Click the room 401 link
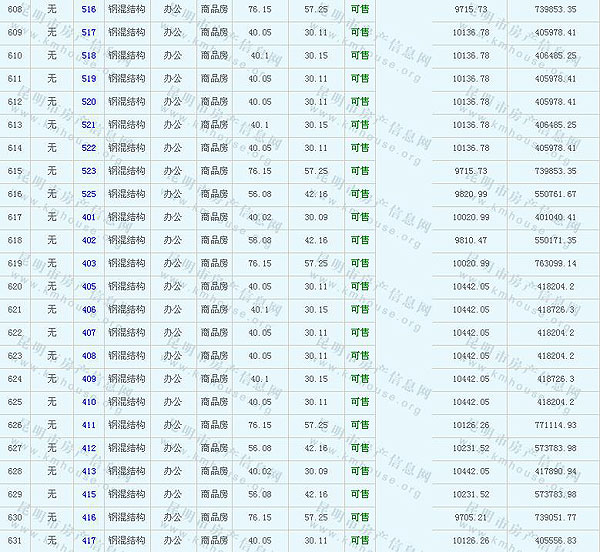 (x=89, y=217)
